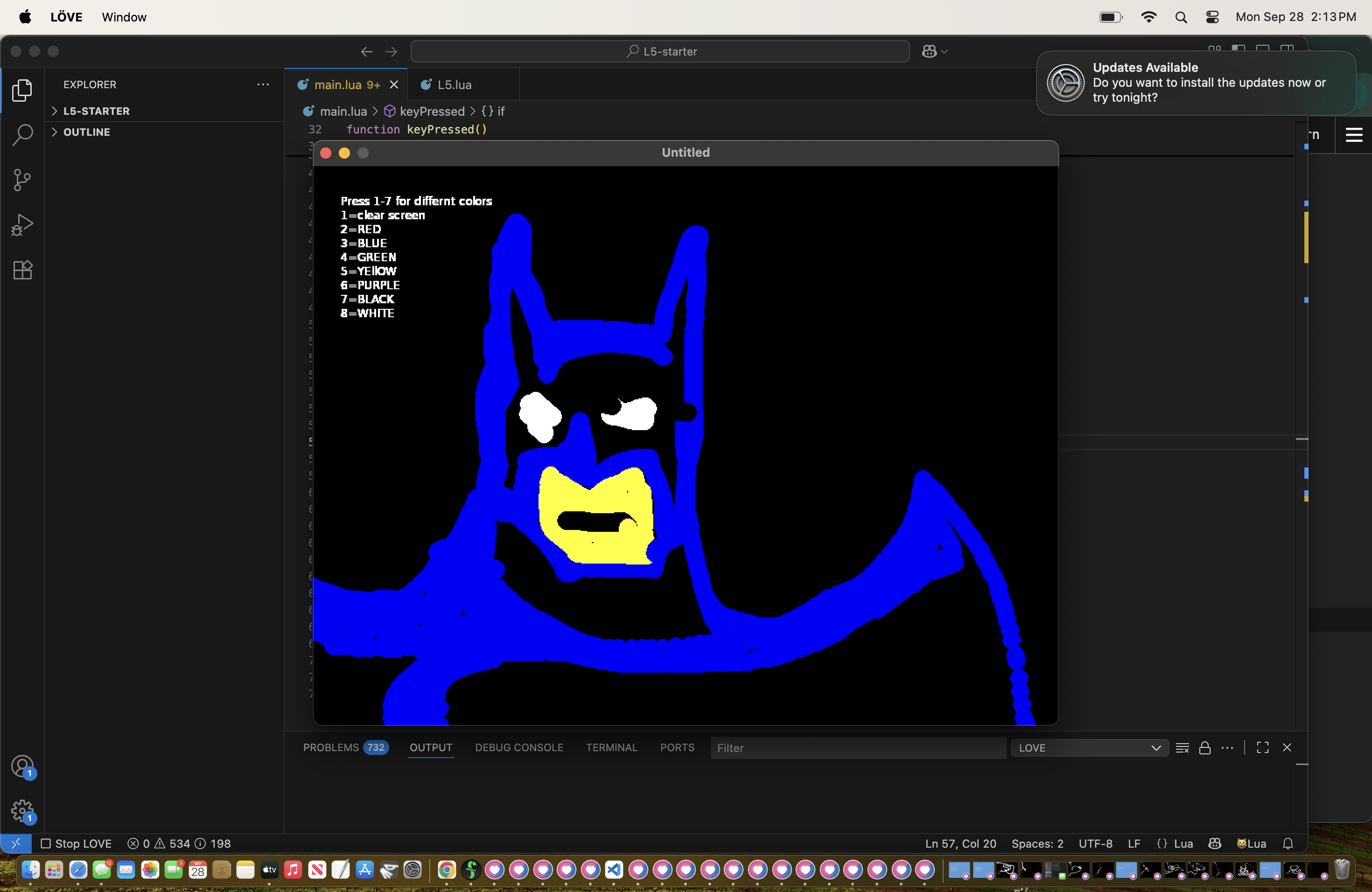Click Ln 57, Col 20 indicator
The image size is (1372, 892).
tap(960, 843)
